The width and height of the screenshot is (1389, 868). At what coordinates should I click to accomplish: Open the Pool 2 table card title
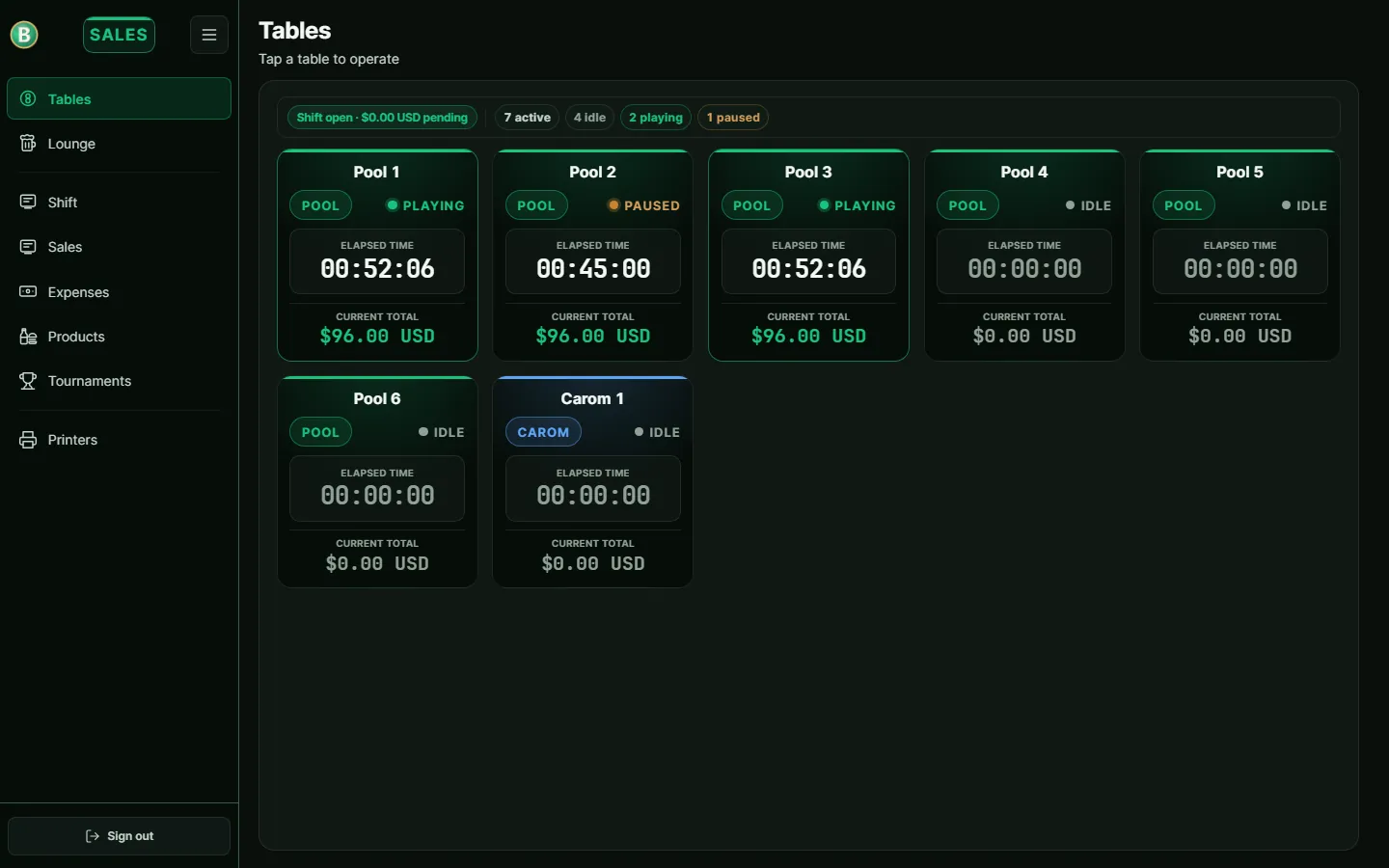click(x=592, y=172)
